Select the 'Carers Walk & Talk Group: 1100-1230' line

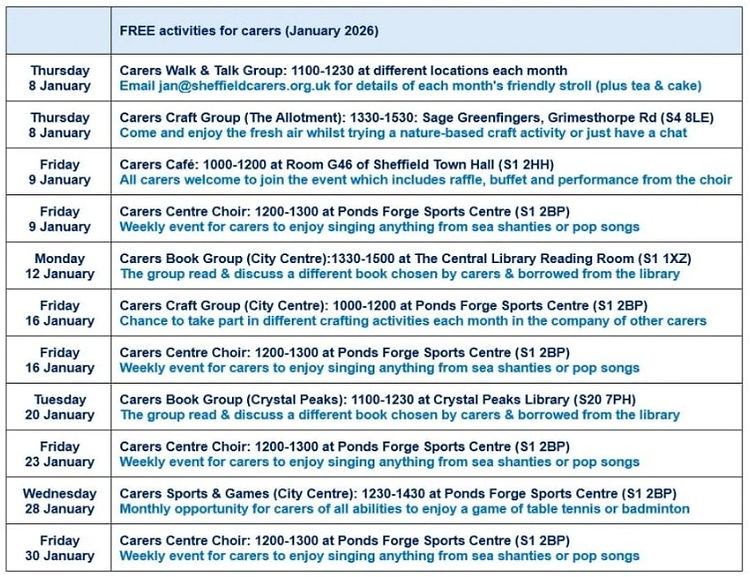coord(343,70)
